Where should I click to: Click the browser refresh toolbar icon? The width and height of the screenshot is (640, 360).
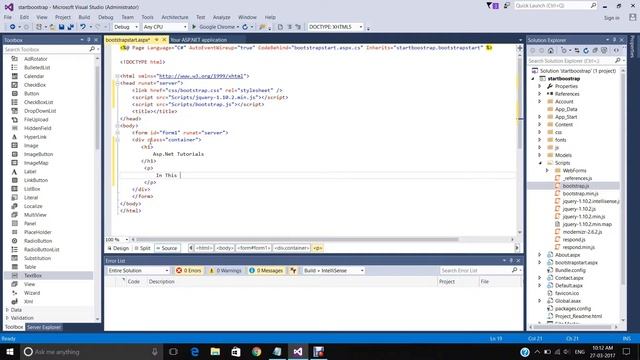(x=245, y=27)
